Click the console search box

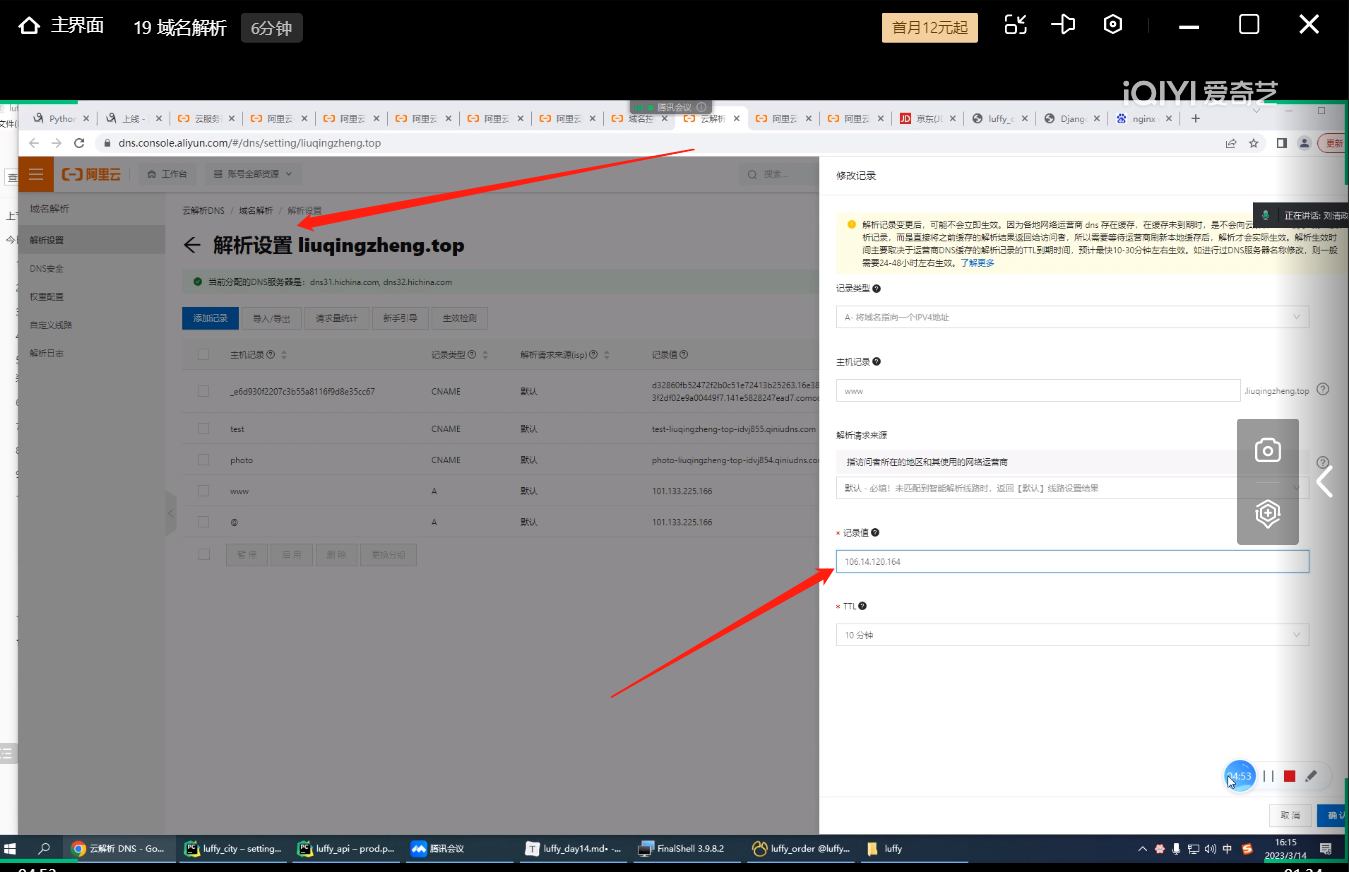pyautogui.click(x=780, y=174)
